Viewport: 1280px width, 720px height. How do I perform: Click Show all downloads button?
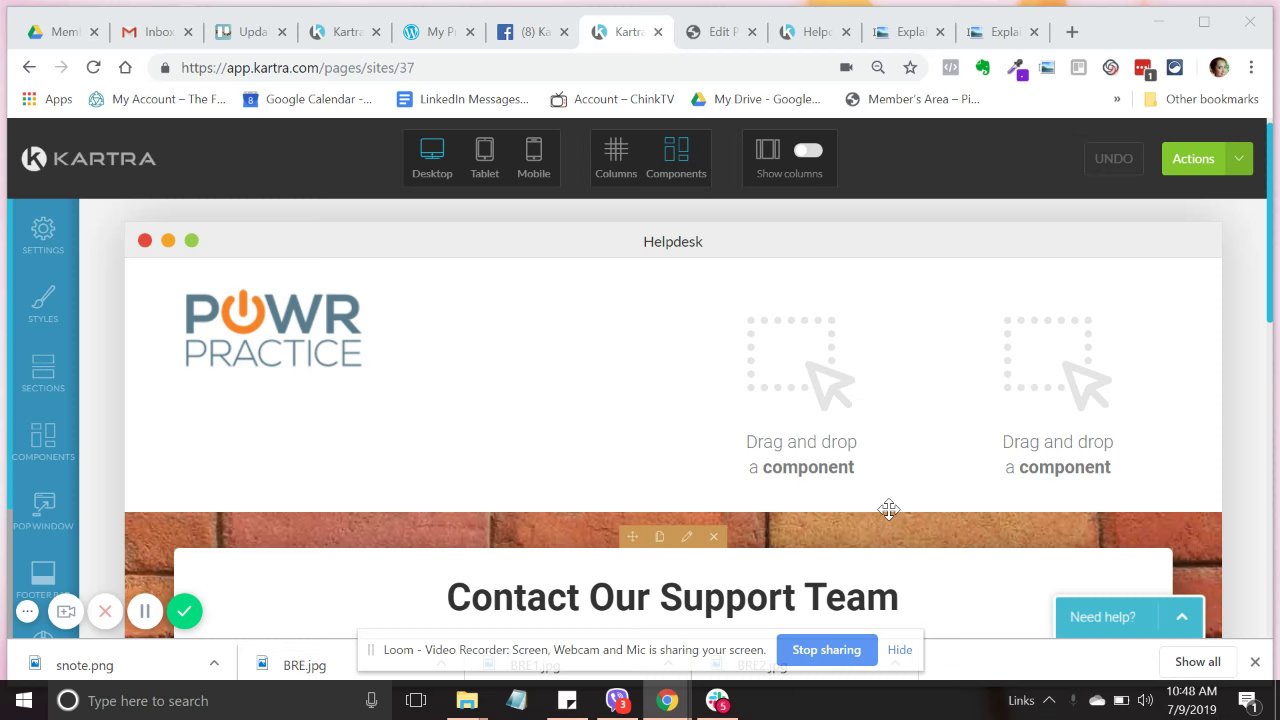(1198, 662)
